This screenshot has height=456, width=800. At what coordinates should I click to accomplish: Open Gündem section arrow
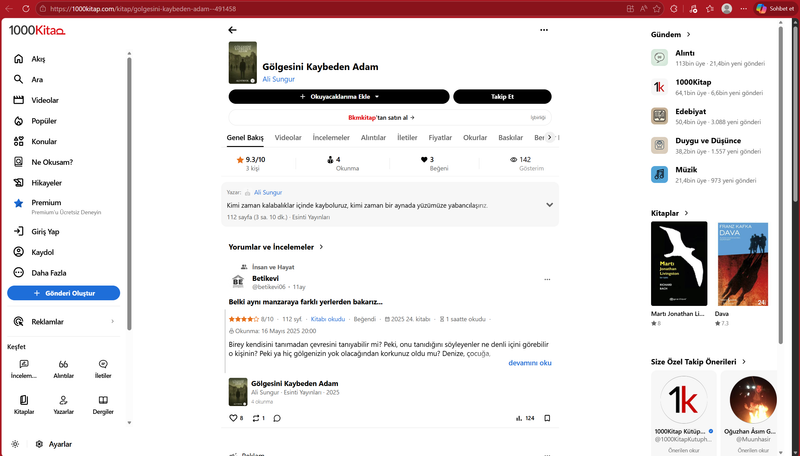(x=689, y=35)
